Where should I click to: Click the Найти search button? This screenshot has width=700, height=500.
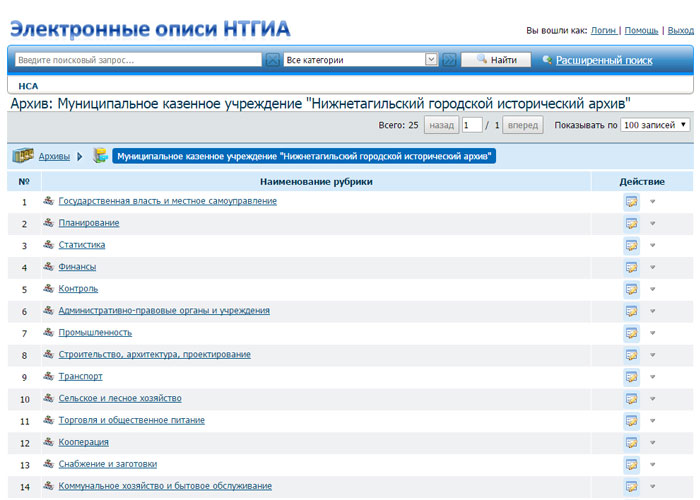point(496,59)
